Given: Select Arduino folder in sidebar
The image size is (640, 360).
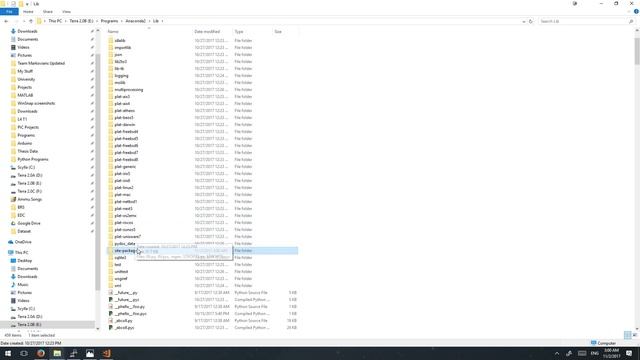Looking at the screenshot, I should tap(24, 143).
